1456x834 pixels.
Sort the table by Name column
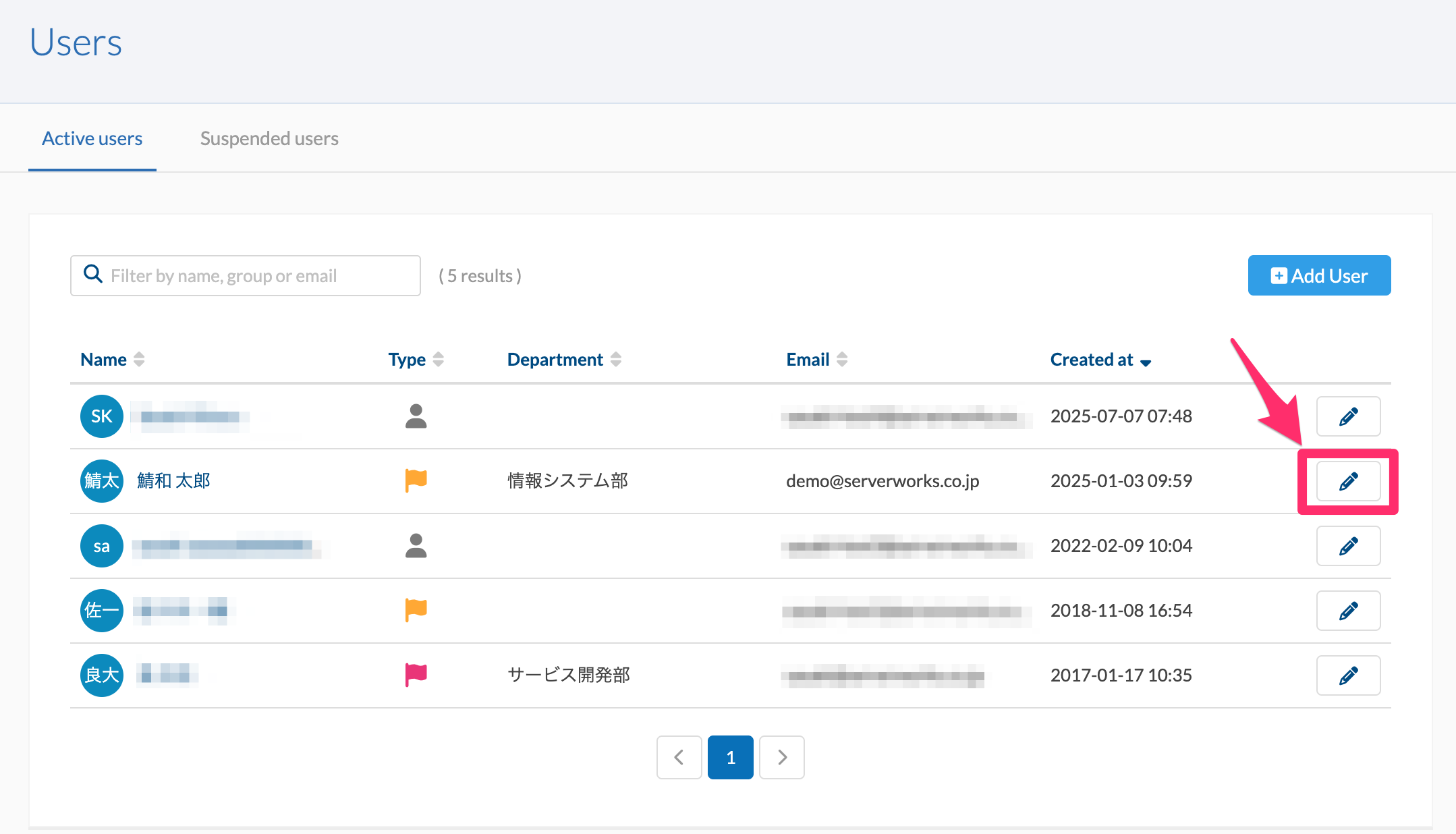point(112,359)
